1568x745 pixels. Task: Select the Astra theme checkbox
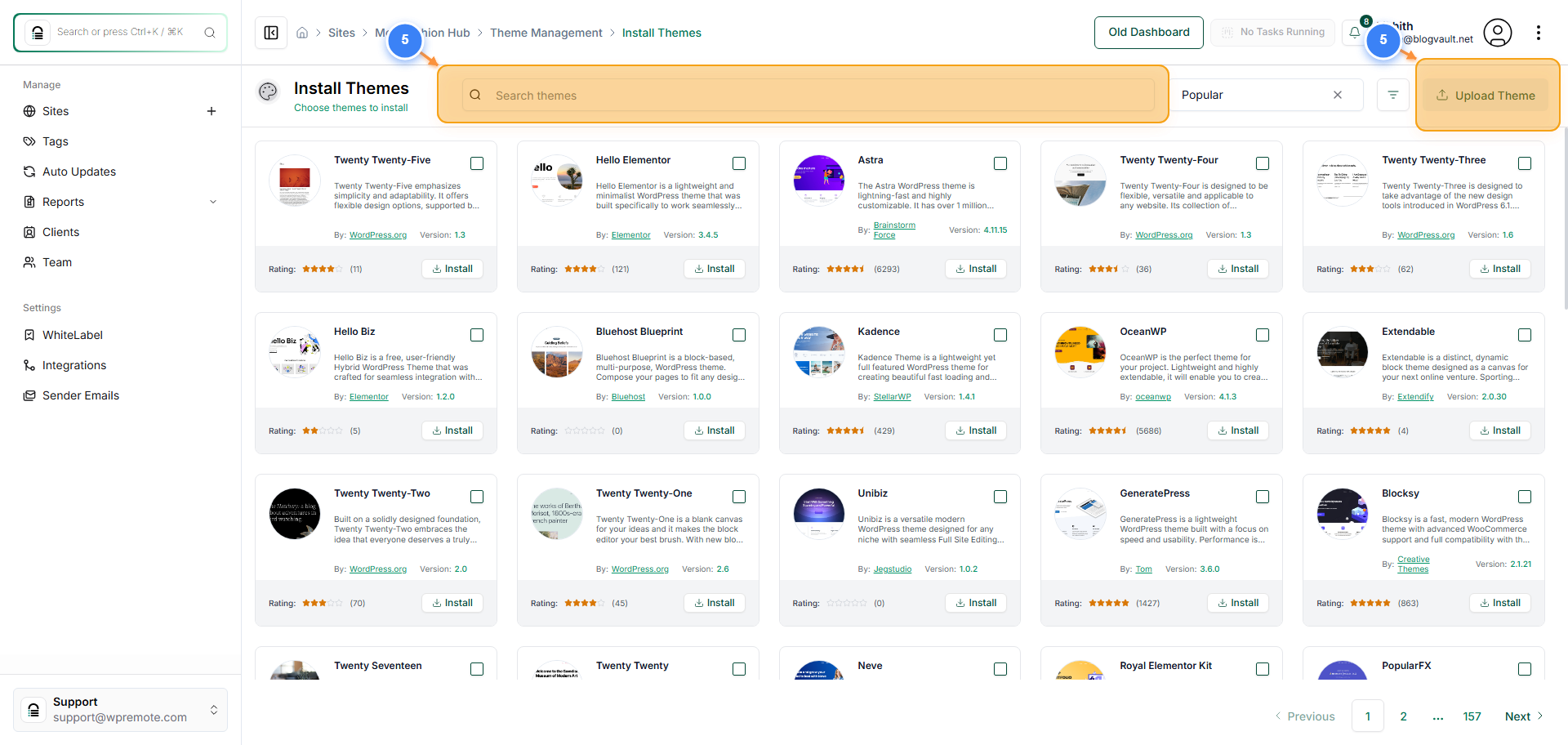[x=1000, y=163]
